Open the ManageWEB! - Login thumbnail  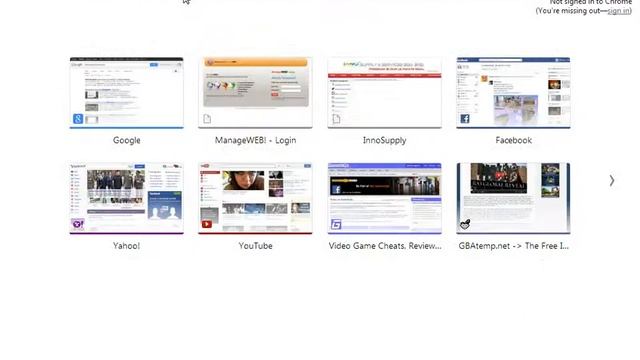(x=256, y=93)
